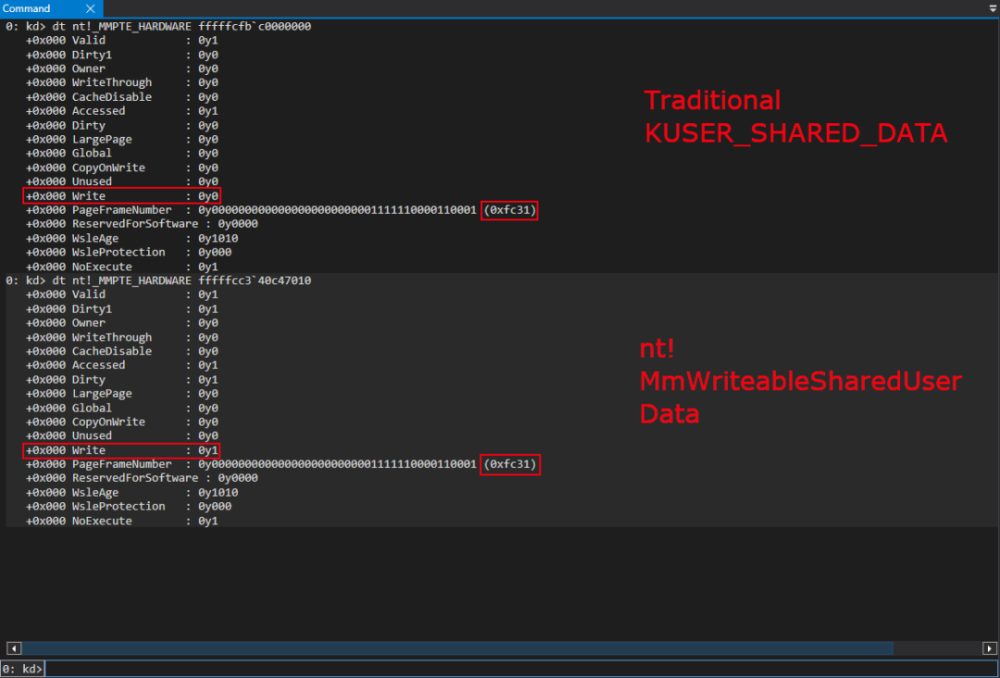Click 'WsleProtection : 0y000' in the fffffcfb`c0000000 dump
The width and height of the screenshot is (1000, 678).
tap(128, 253)
